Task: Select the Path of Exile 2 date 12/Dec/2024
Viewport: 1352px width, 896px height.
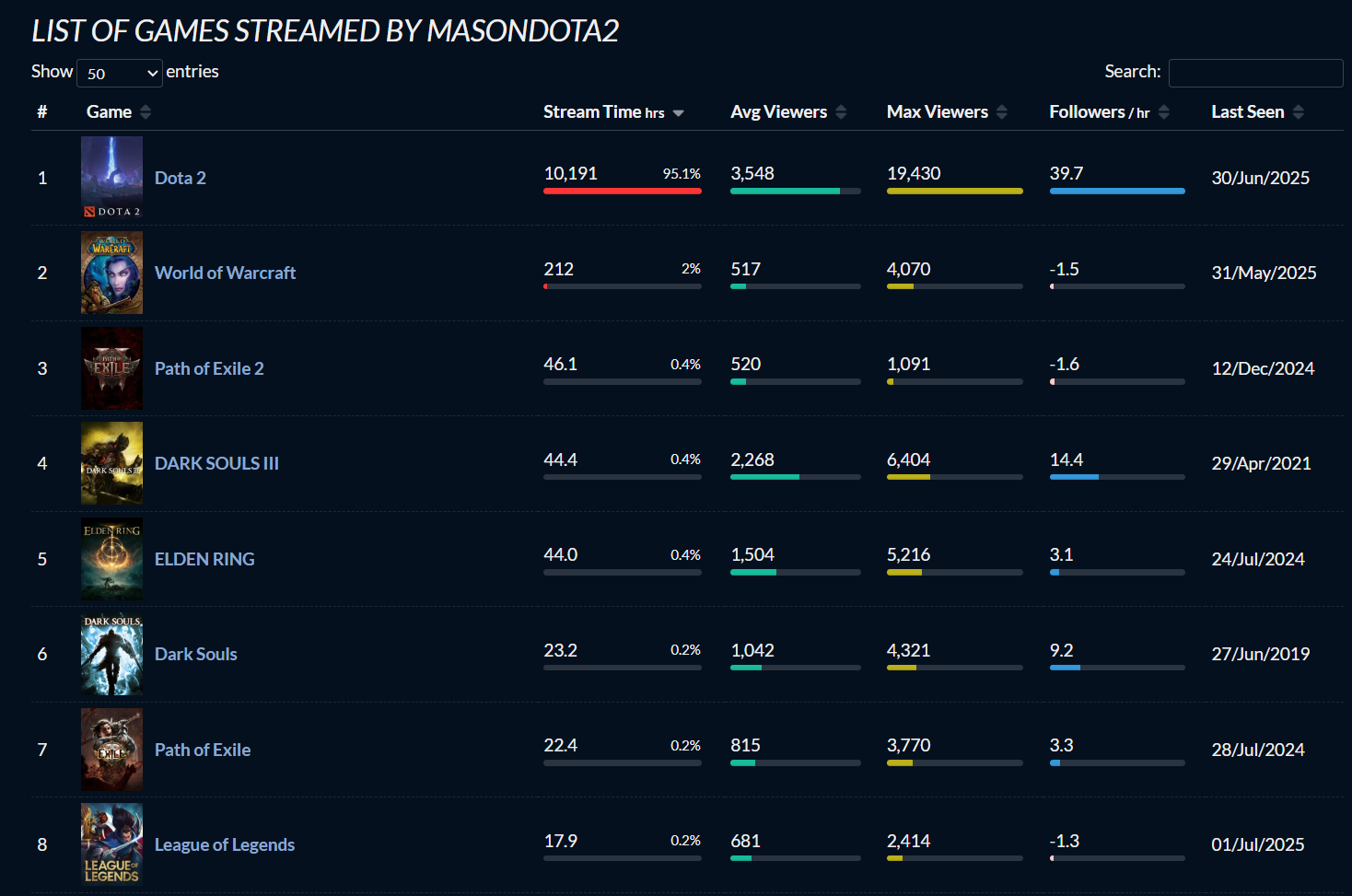Action: [1263, 368]
